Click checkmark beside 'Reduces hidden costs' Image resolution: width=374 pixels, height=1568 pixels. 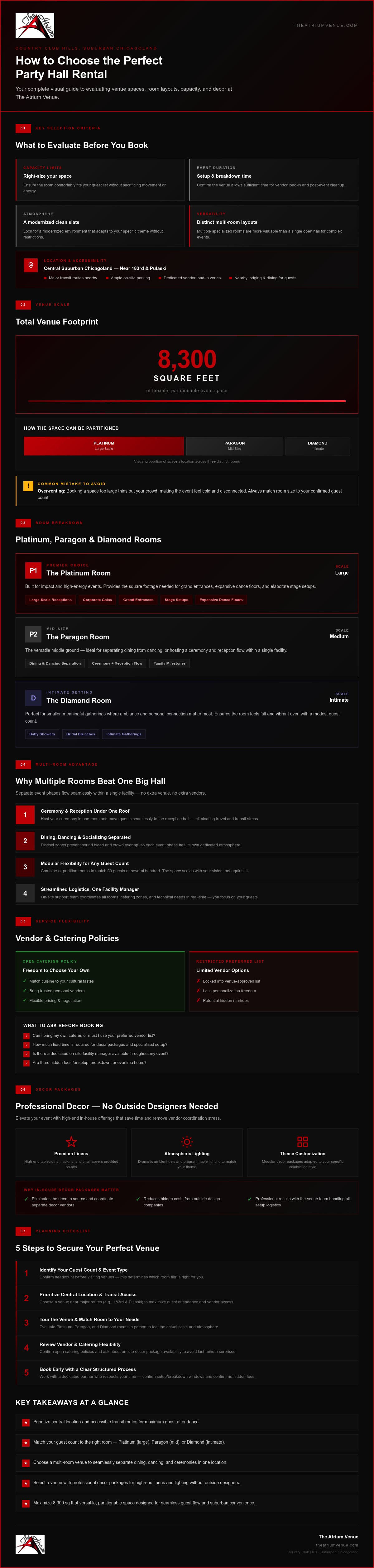point(138,1199)
